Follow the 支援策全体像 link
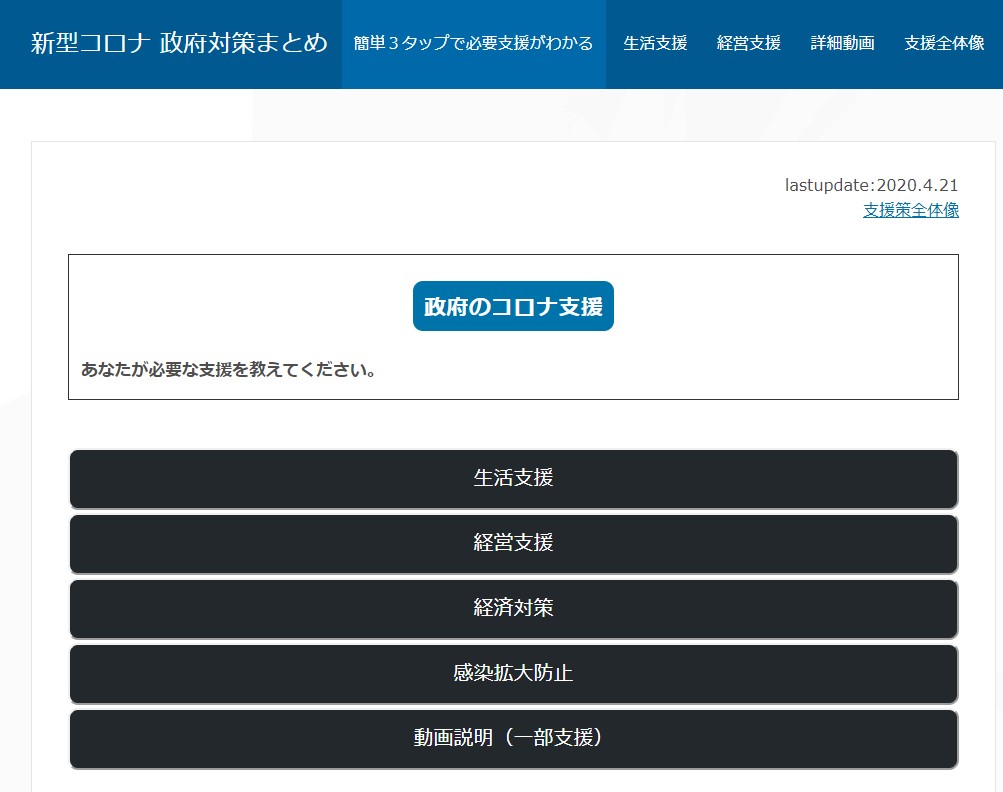This screenshot has width=1003, height=792. coord(911,210)
